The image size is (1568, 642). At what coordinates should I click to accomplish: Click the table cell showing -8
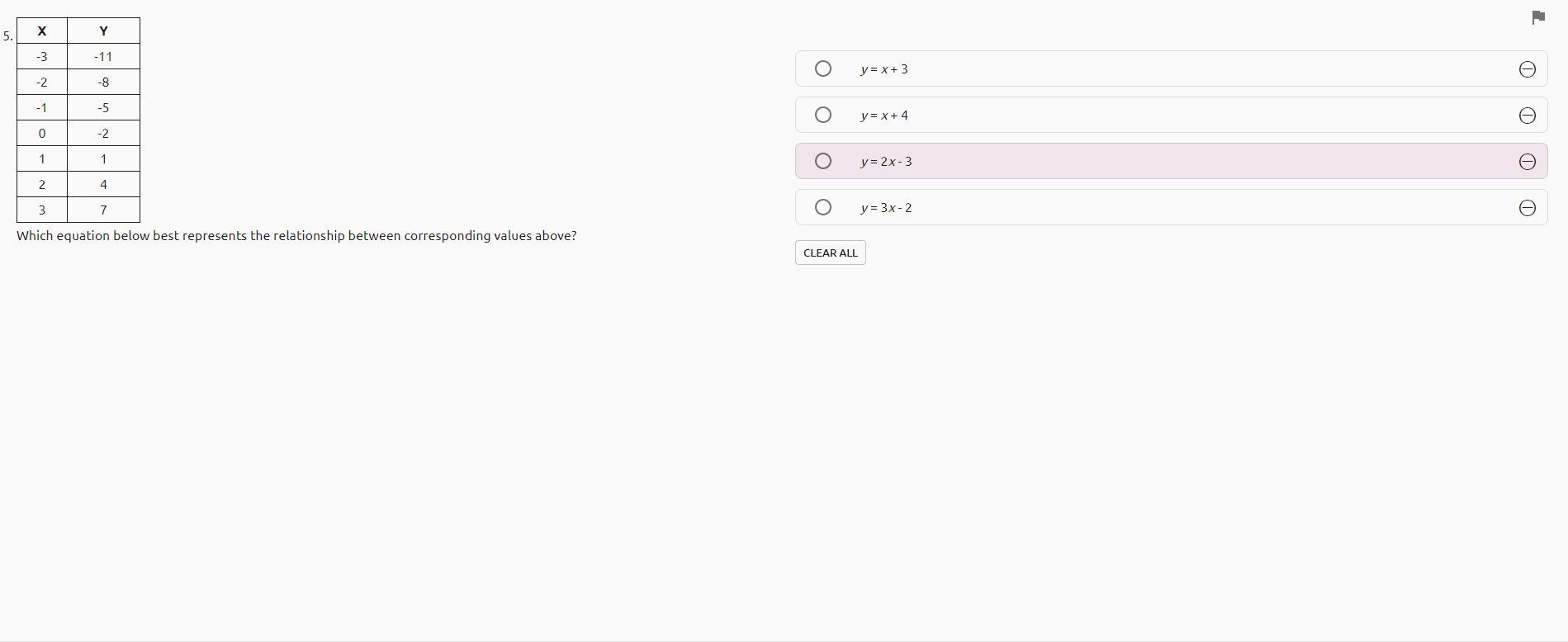[x=103, y=83]
